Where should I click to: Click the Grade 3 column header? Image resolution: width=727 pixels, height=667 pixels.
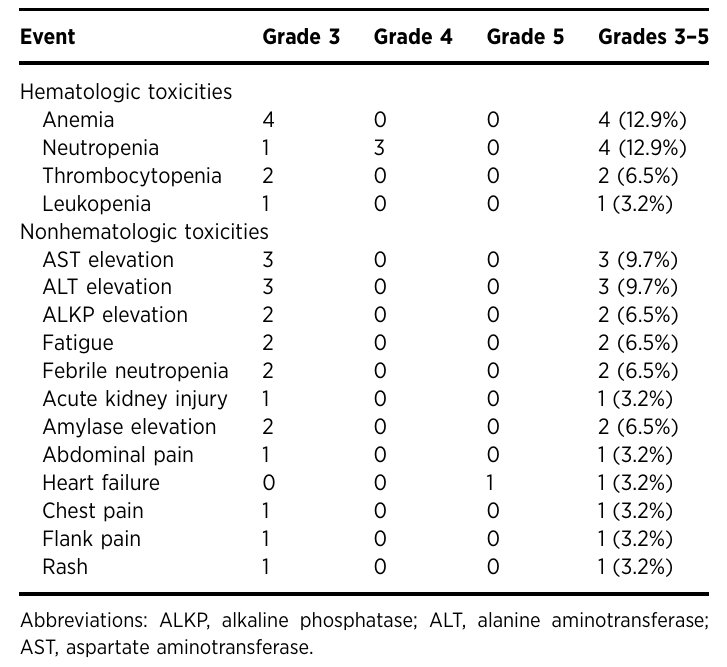pyautogui.click(x=301, y=37)
